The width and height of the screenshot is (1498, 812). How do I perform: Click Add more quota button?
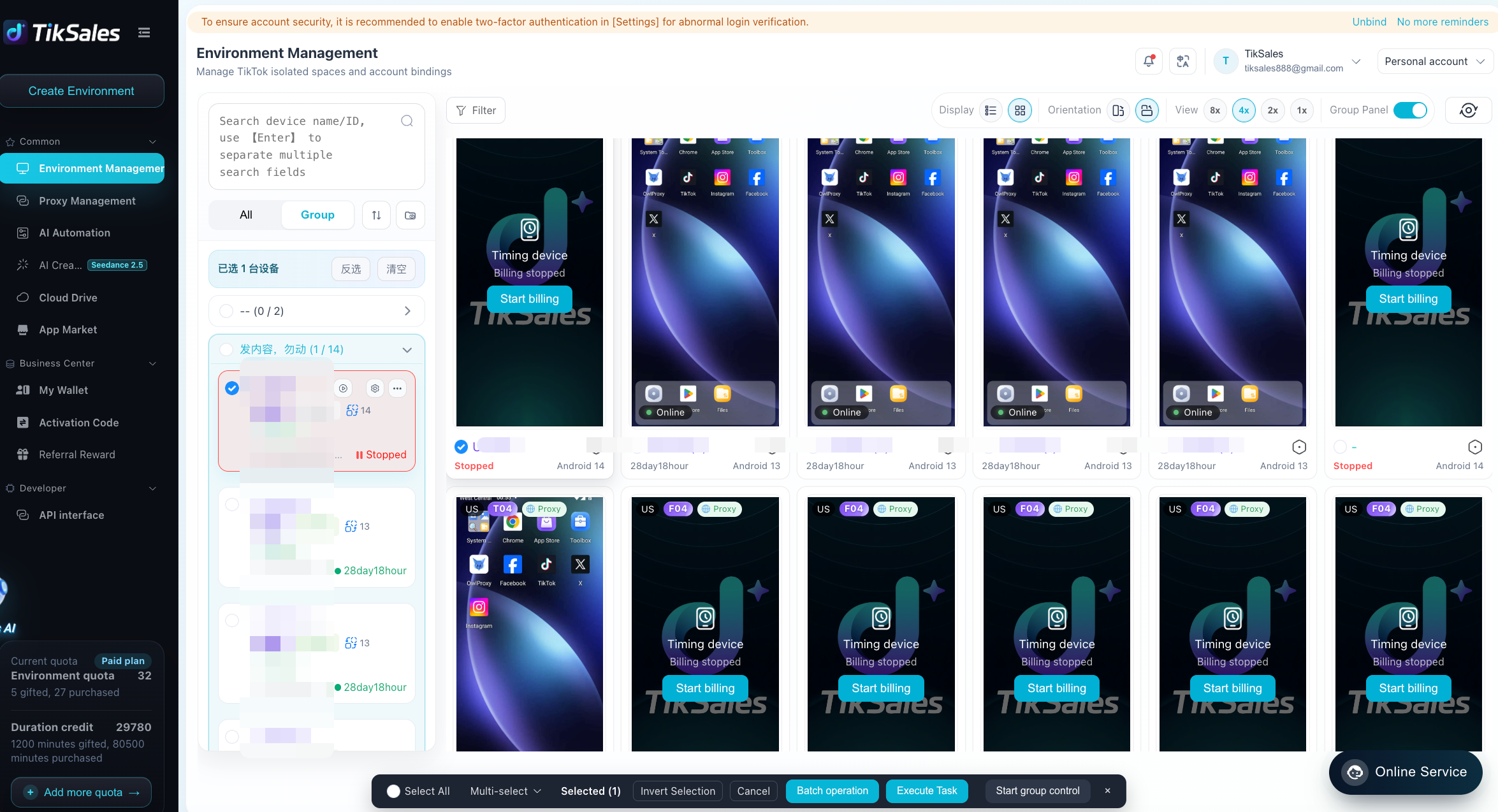click(x=81, y=792)
